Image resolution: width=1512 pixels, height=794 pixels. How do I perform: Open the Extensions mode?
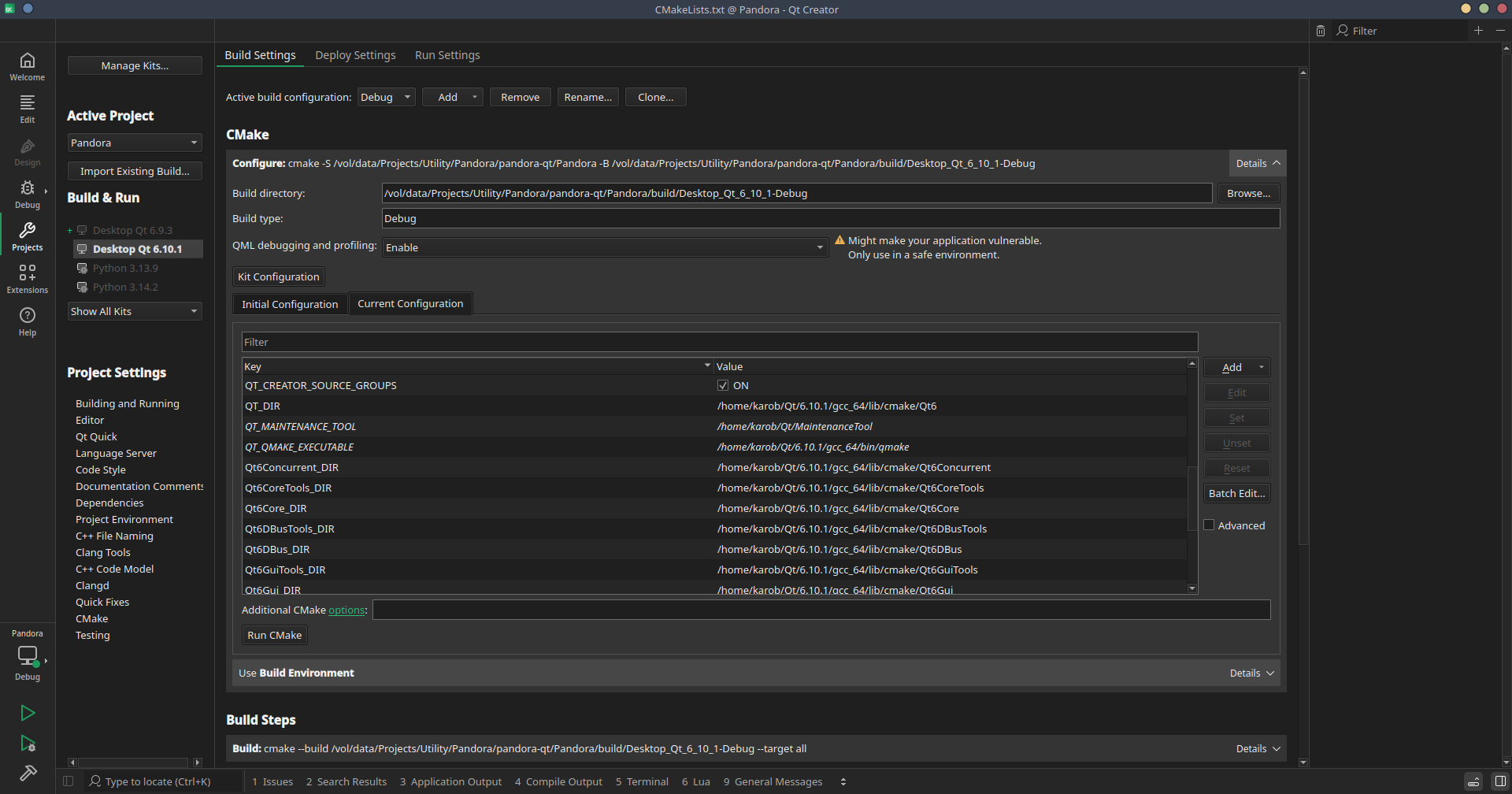pos(28,279)
